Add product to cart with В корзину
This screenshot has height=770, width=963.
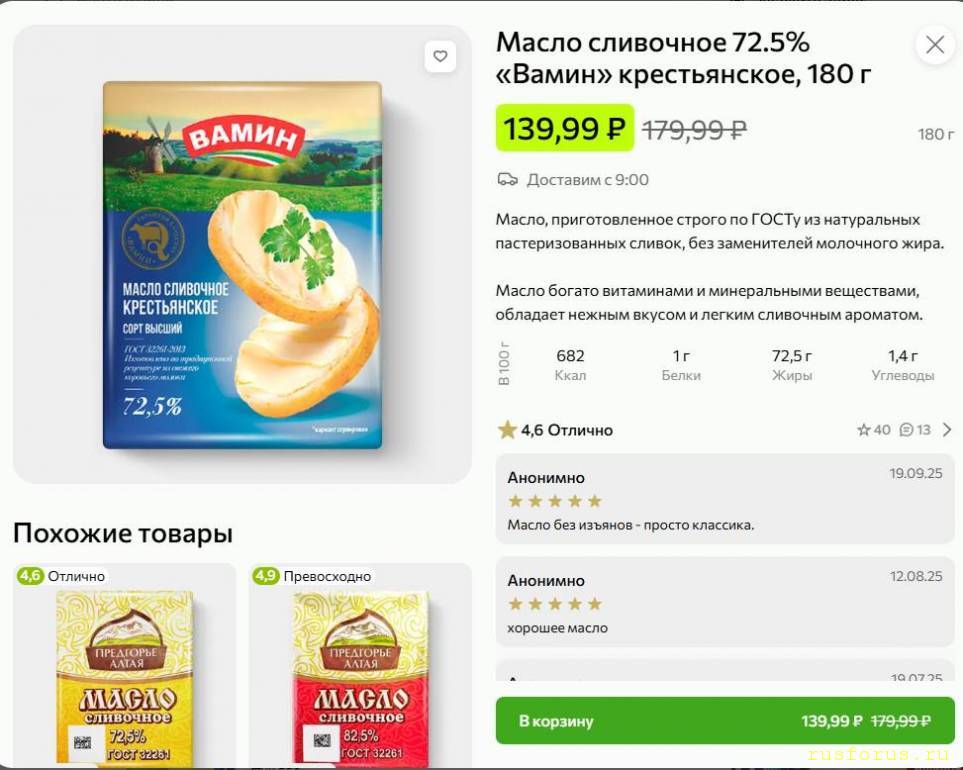point(724,721)
